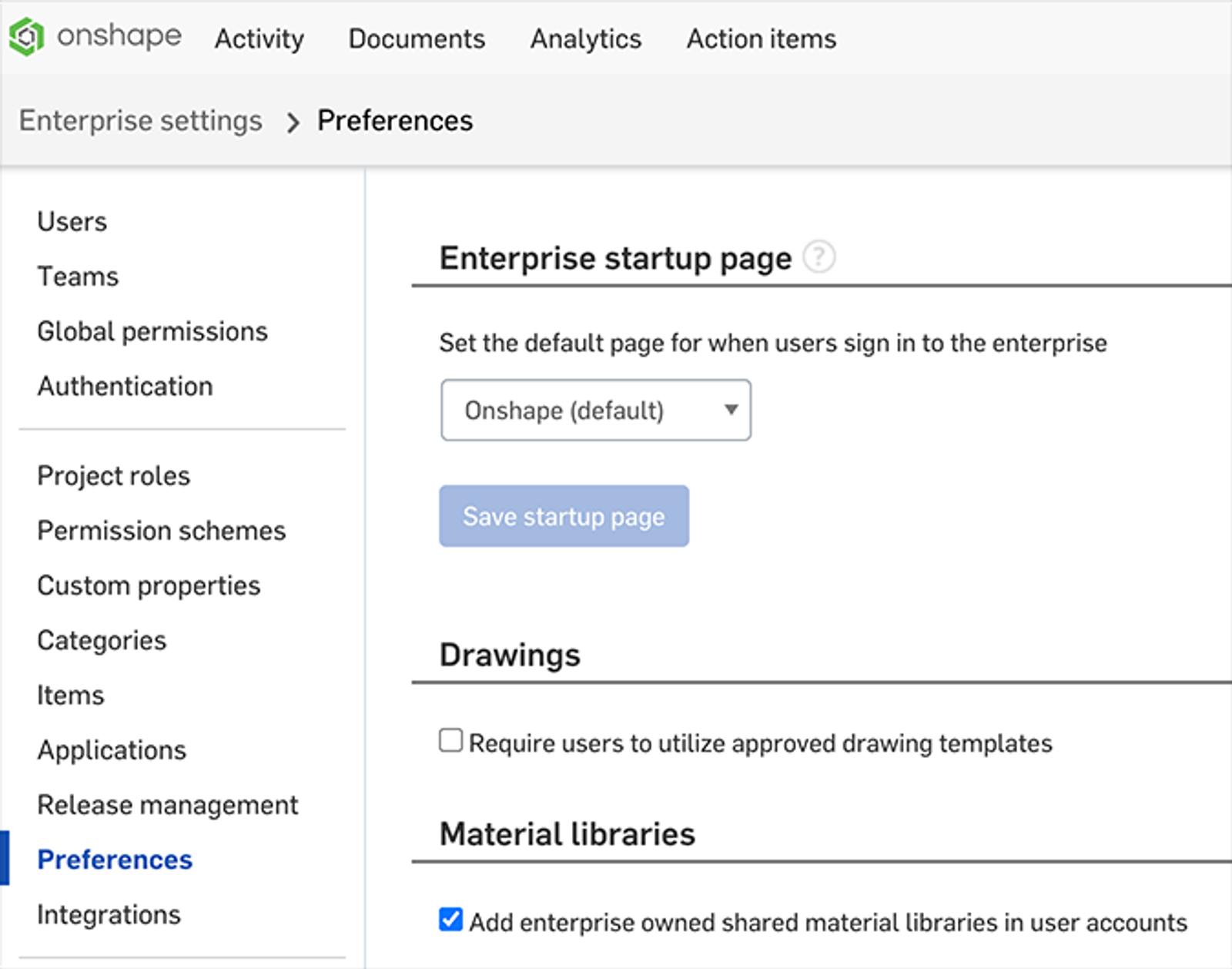Select Global permissions in sidebar
This screenshot has width=1232, height=969.
click(152, 331)
